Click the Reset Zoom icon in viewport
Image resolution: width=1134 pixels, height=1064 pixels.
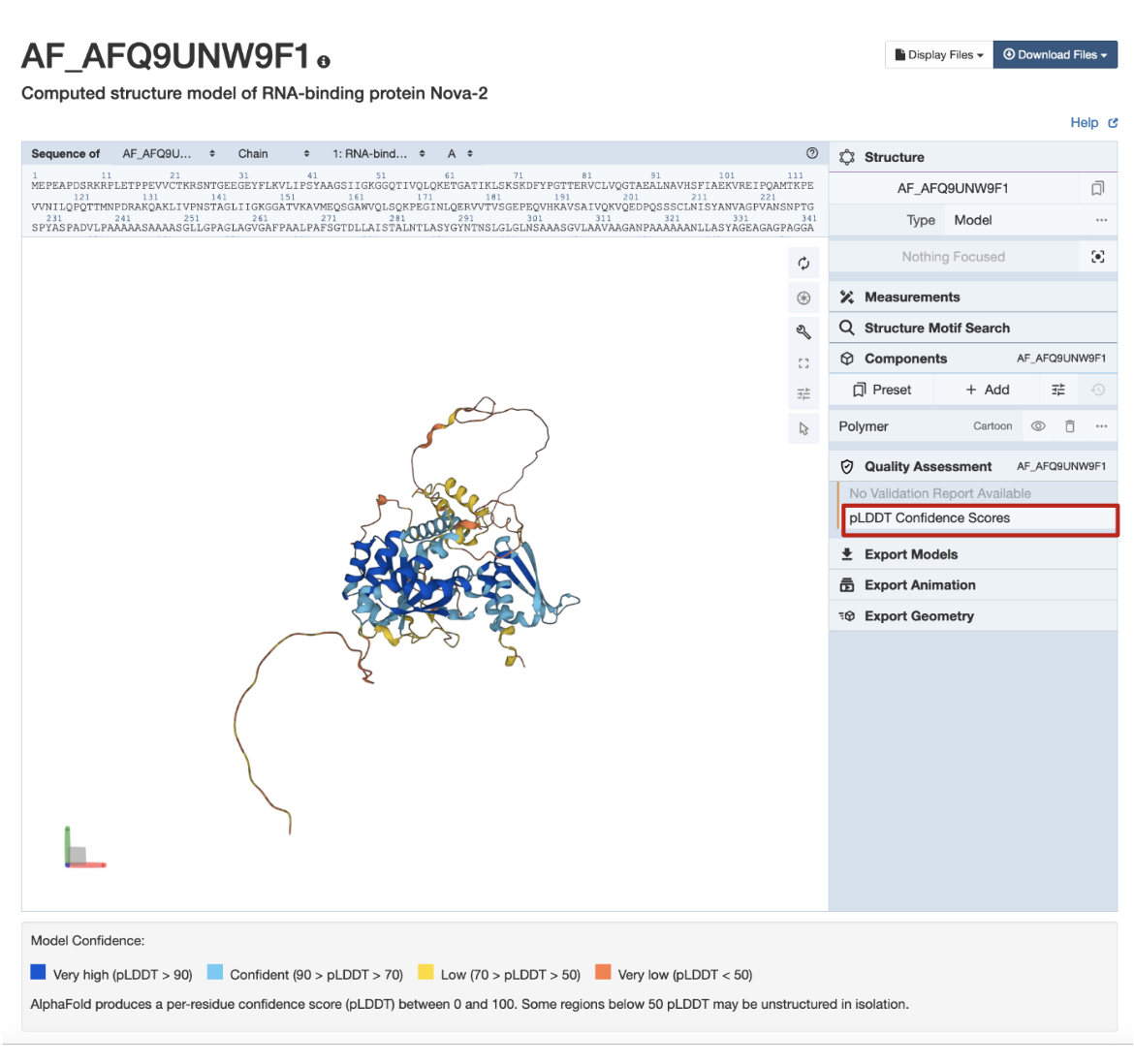click(x=803, y=264)
